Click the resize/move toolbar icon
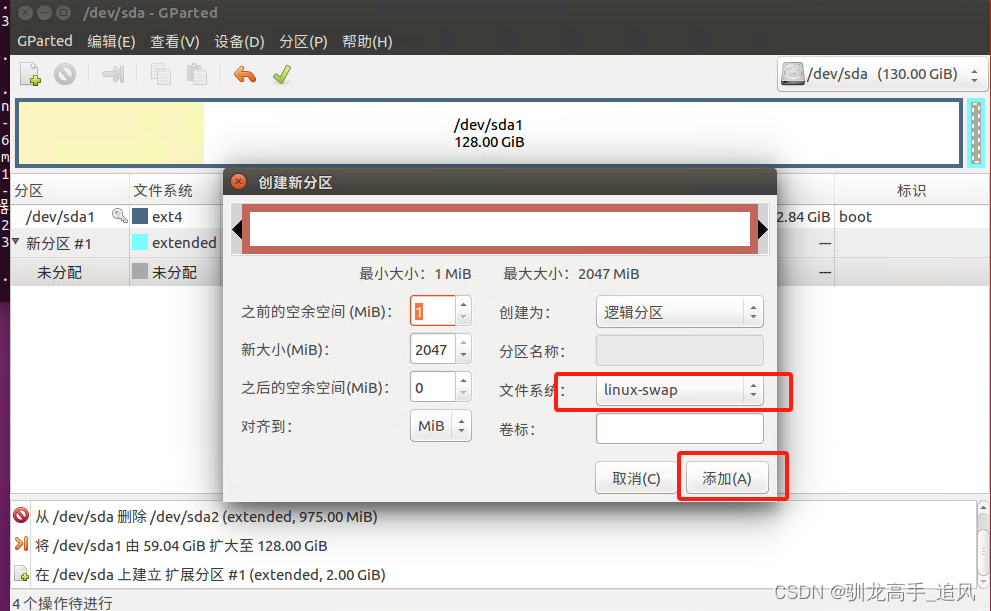 (113, 75)
